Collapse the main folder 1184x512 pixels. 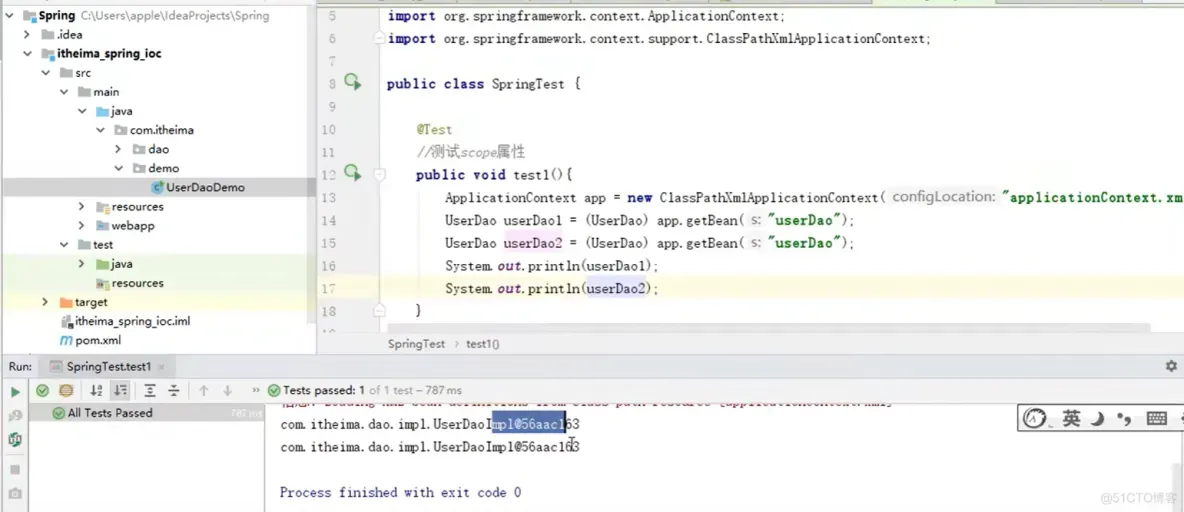[63, 91]
